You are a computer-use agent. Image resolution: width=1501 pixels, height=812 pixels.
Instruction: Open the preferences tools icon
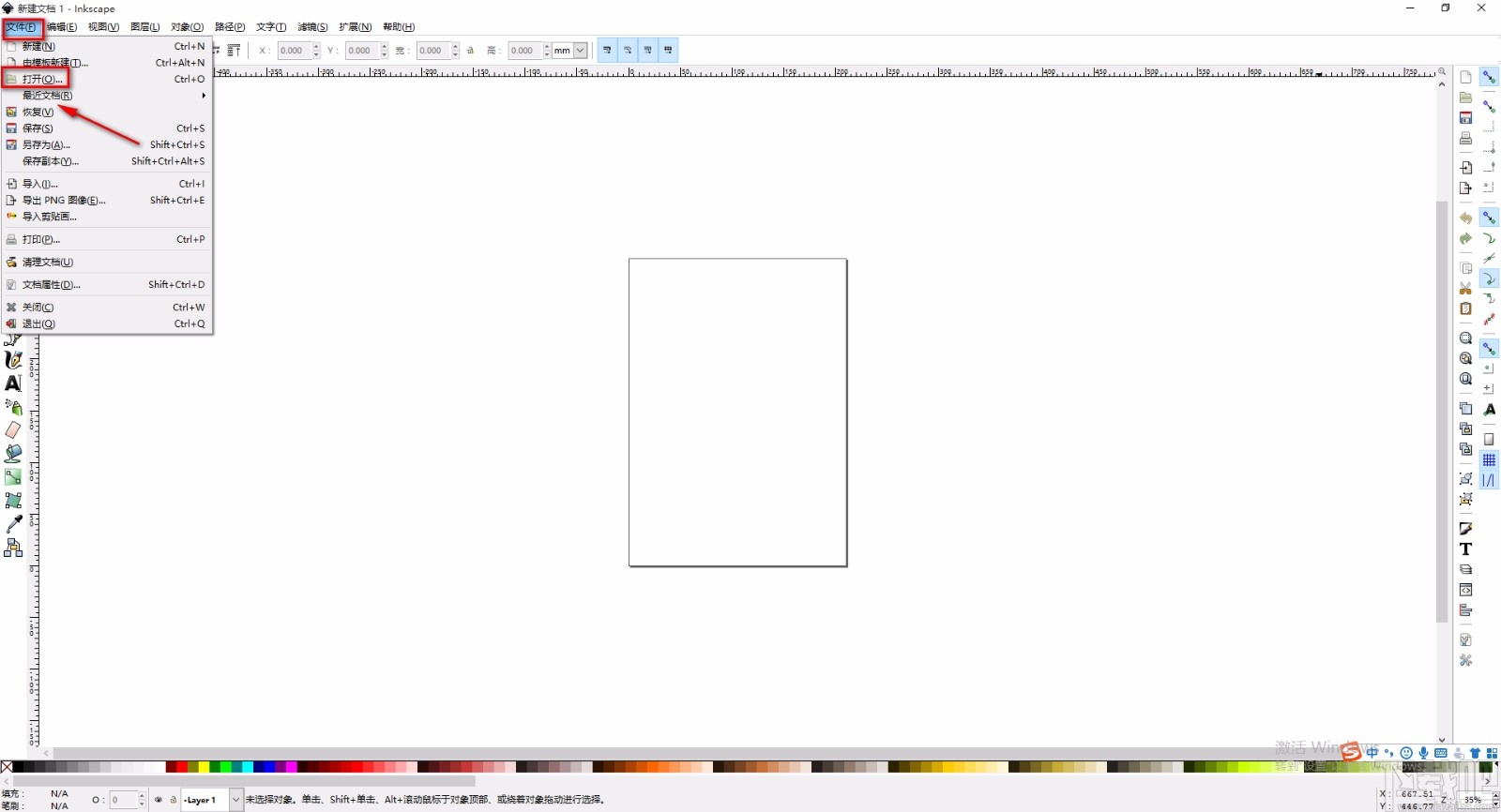pyautogui.click(x=1465, y=661)
